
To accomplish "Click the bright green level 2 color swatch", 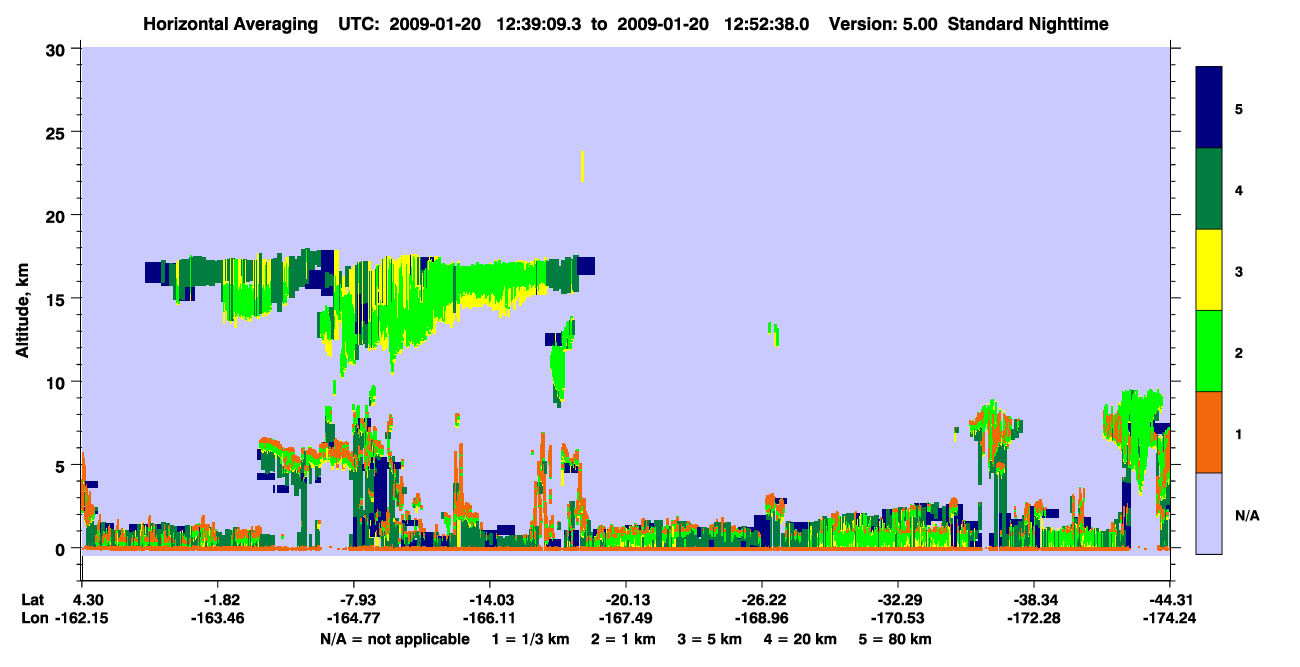I will click(x=1209, y=351).
